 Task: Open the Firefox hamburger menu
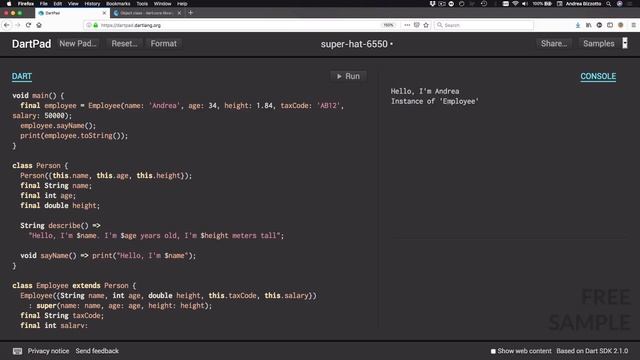point(633,25)
